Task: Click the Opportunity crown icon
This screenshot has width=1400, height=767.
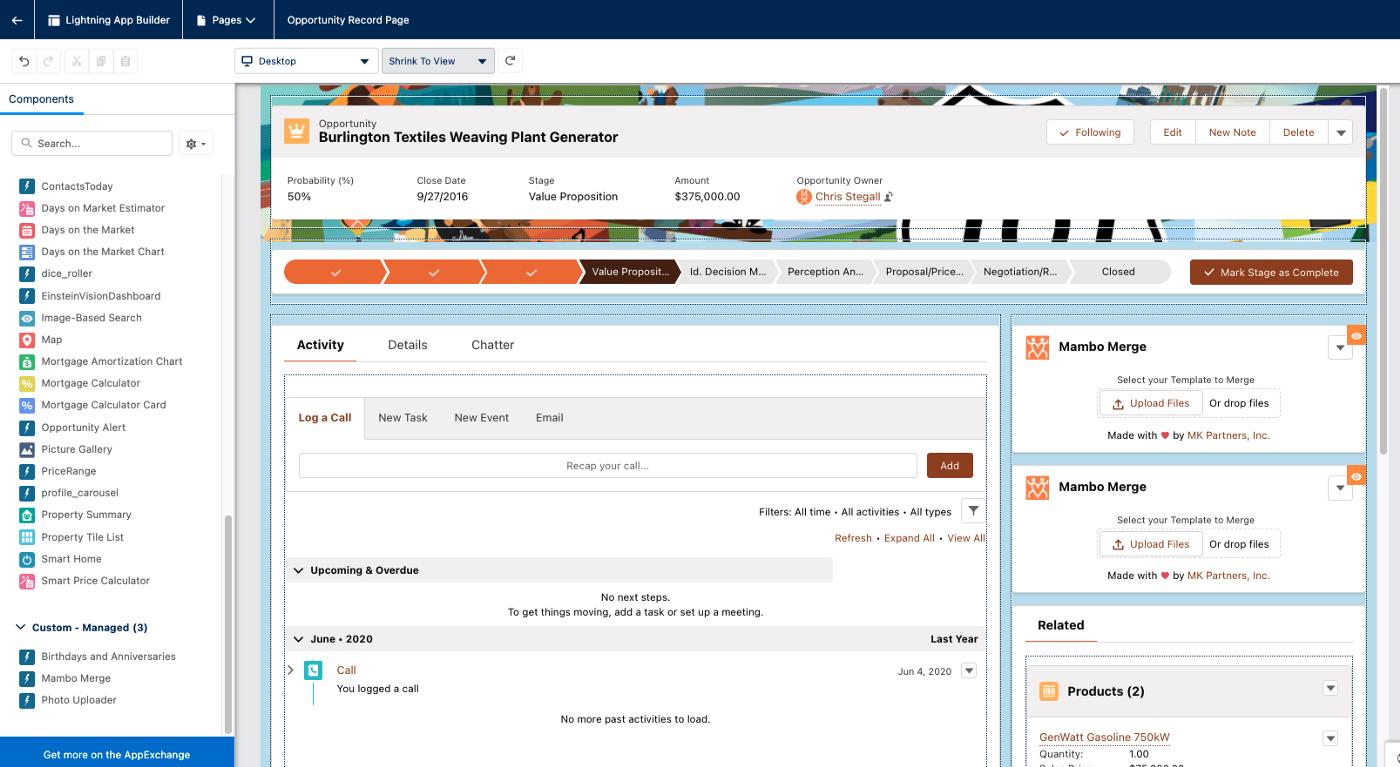Action: pyautogui.click(x=297, y=131)
